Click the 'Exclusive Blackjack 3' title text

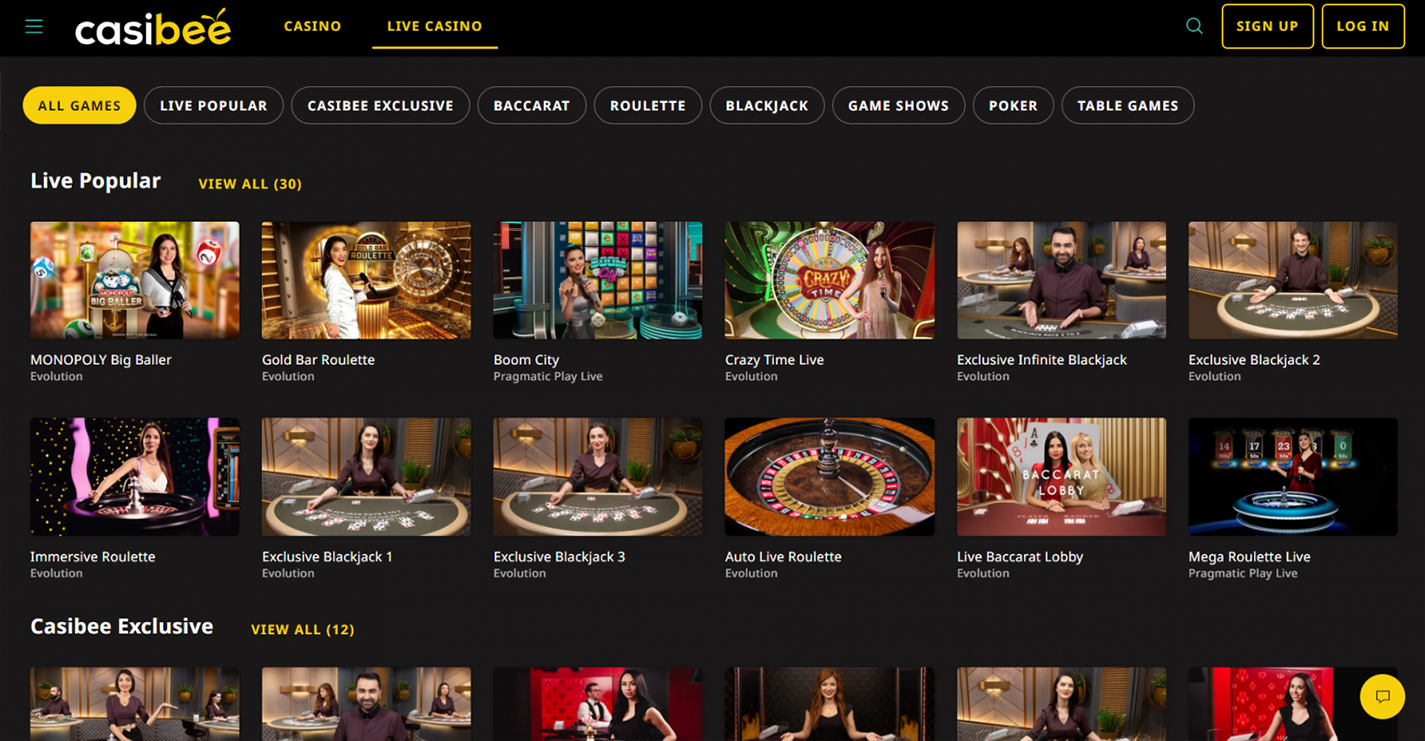(x=559, y=557)
